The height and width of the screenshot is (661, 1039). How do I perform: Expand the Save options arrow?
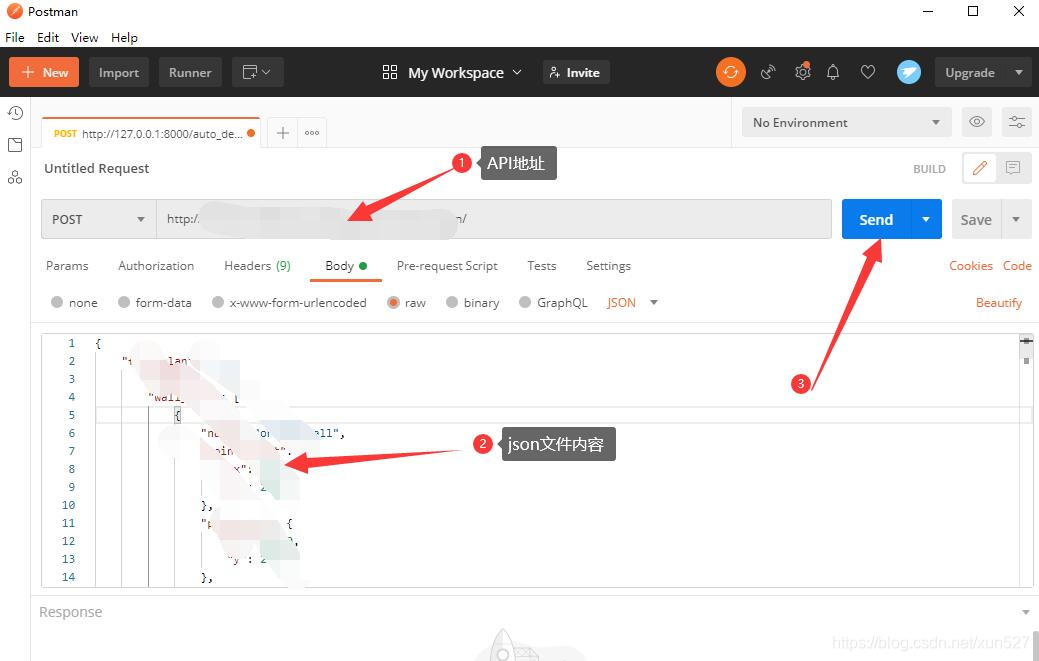1016,219
